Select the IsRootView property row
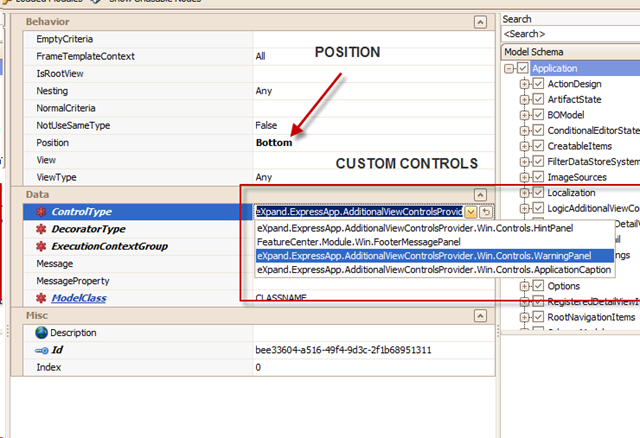Screen dimensions: 640x438 259,73
